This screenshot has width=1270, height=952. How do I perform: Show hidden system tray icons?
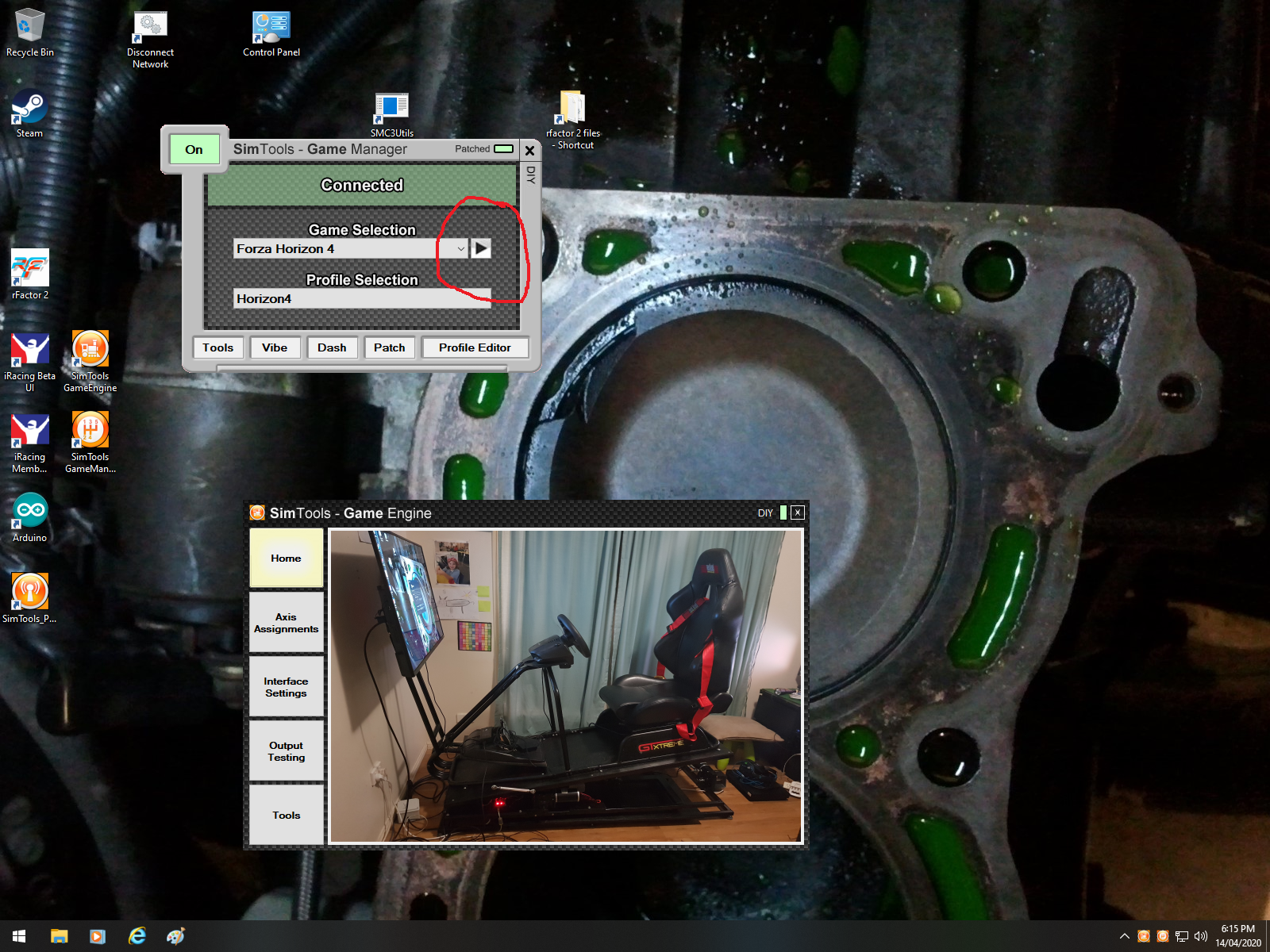1124,936
